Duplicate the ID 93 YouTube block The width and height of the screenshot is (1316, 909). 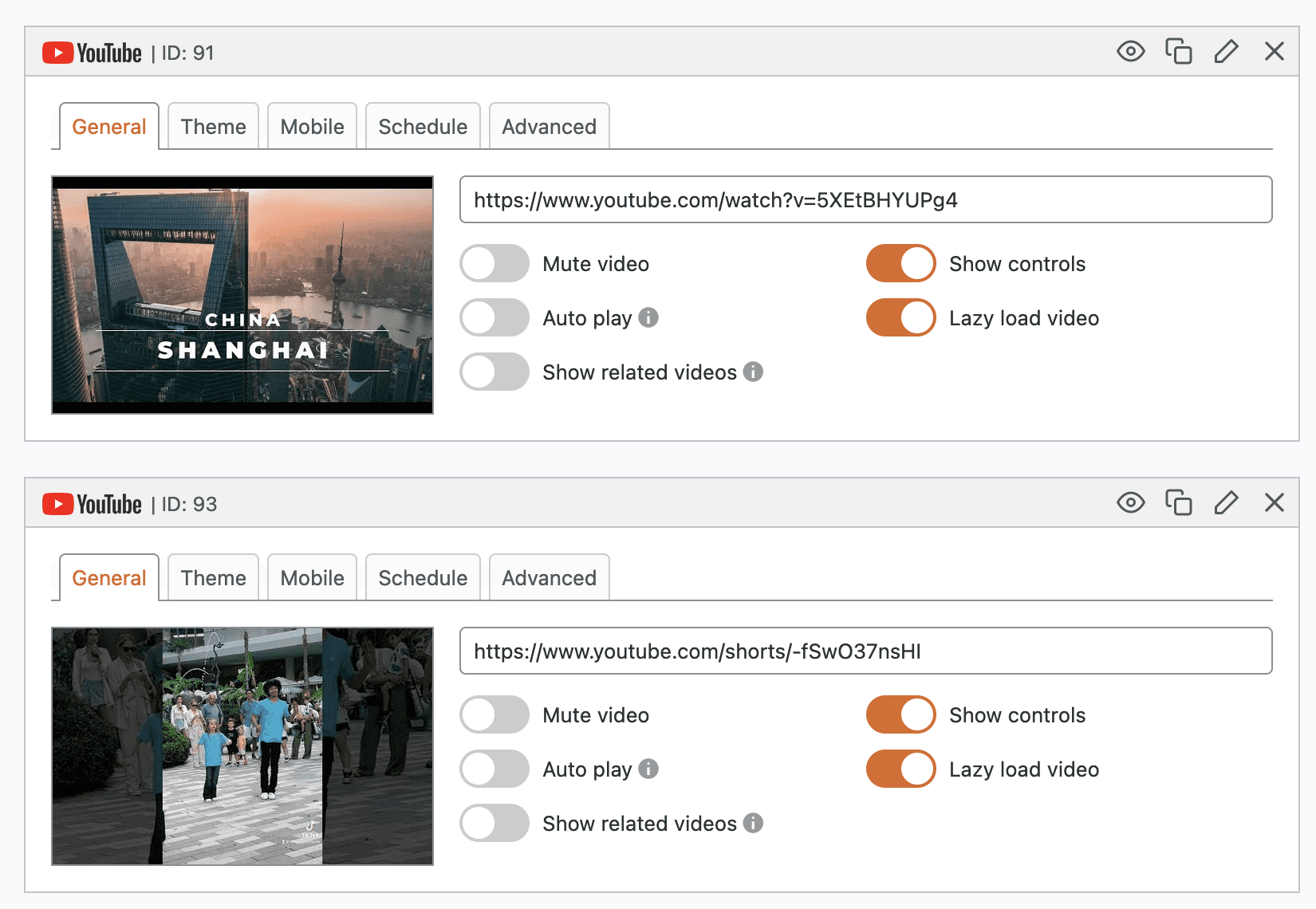[x=1178, y=503]
